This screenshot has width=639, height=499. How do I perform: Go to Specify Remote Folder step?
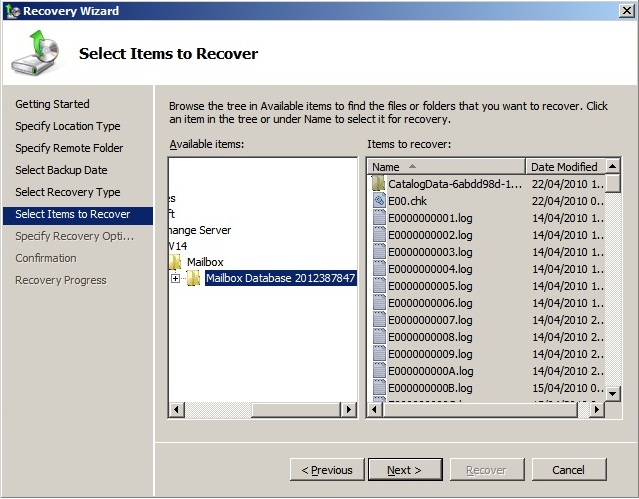pos(69,148)
